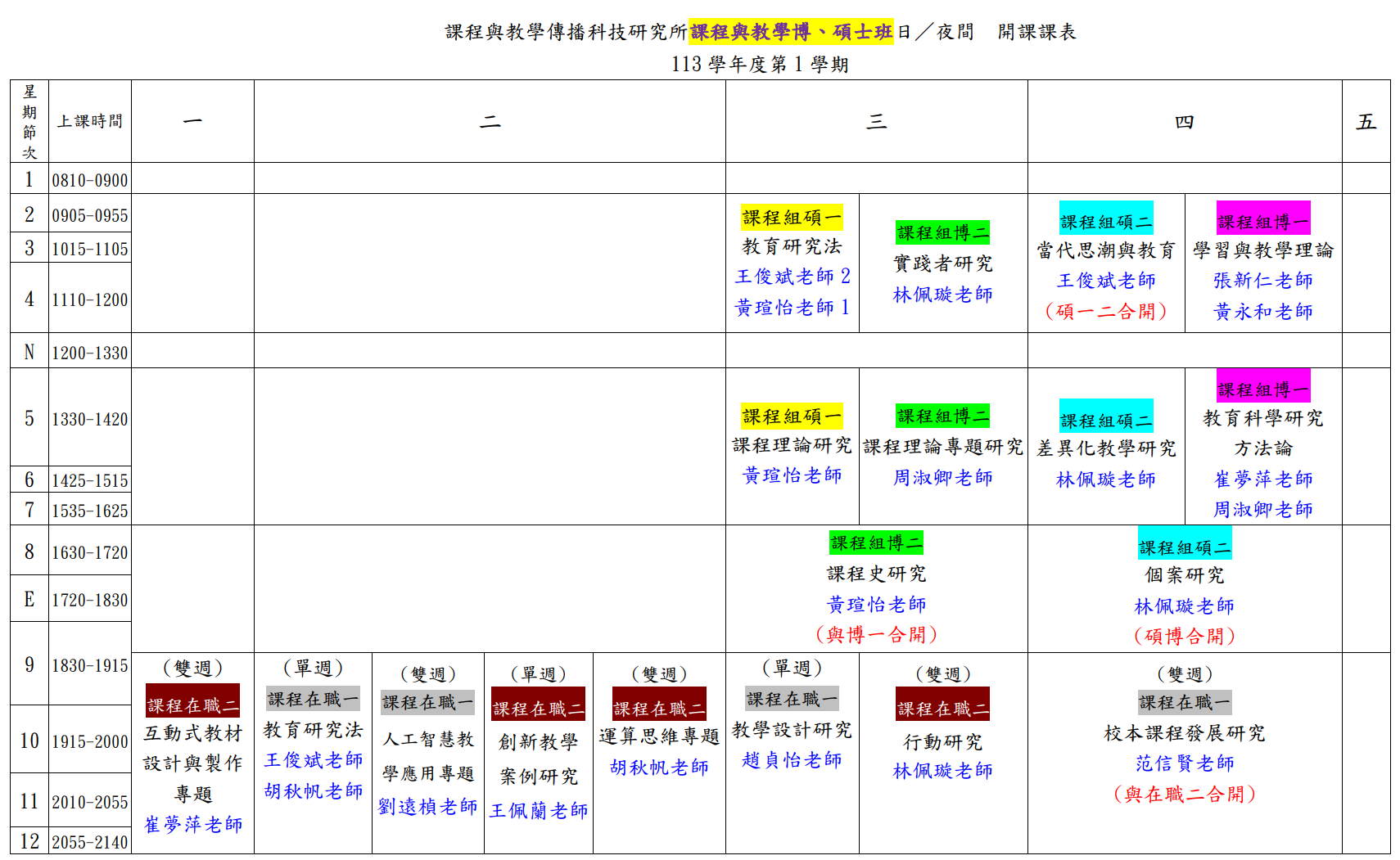Image resolution: width=1400 pixels, height=860 pixels.
Task: Click the '(雙週)' label in Monday column
Action: point(193,669)
